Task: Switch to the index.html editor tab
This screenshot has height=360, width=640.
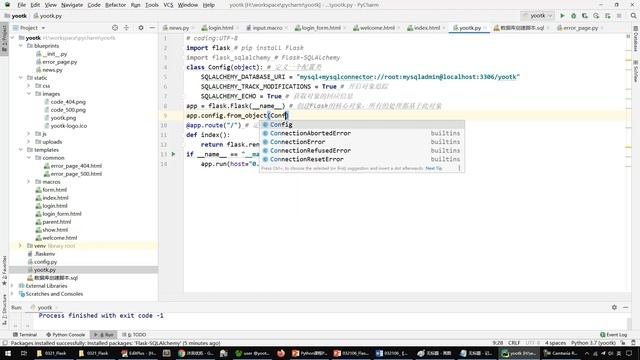Action: tap(427, 28)
